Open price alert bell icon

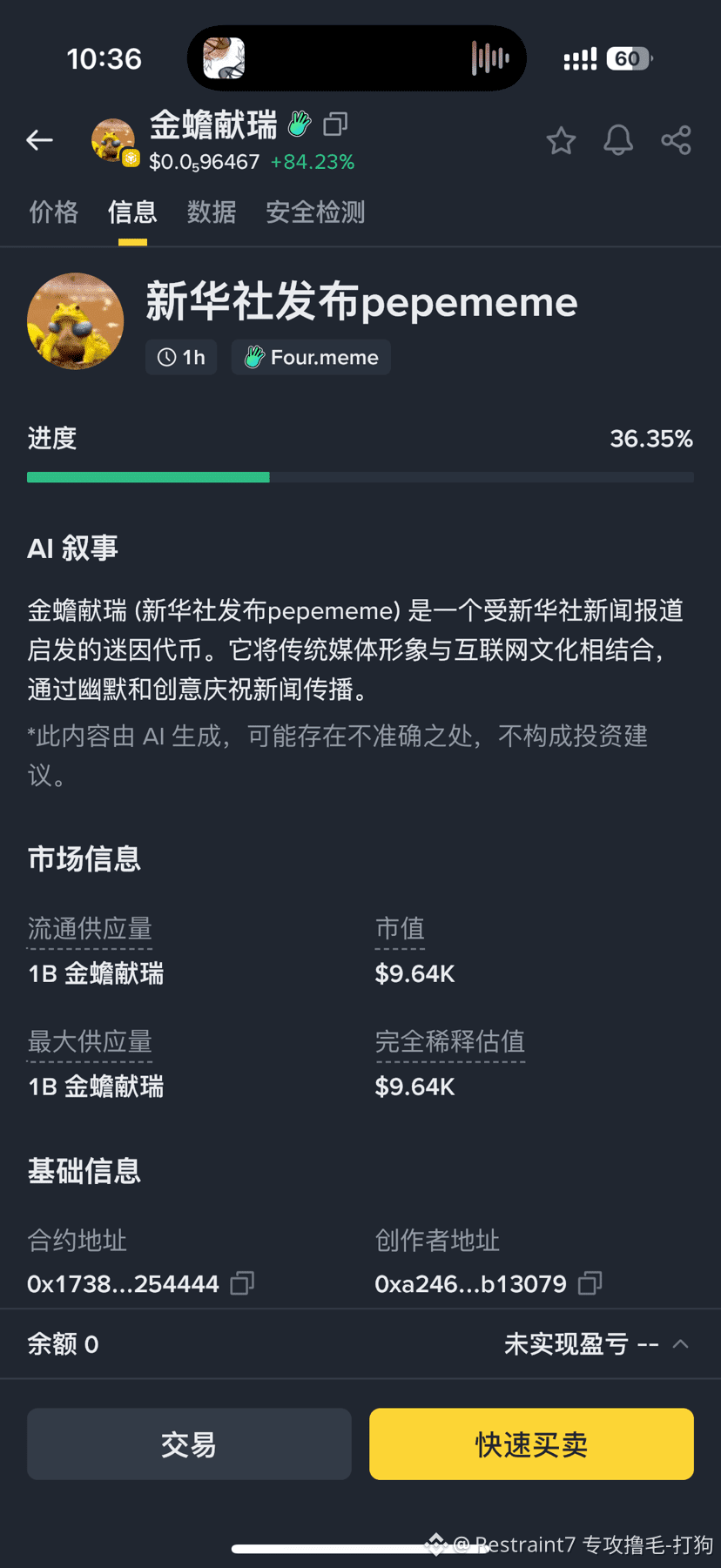click(618, 140)
